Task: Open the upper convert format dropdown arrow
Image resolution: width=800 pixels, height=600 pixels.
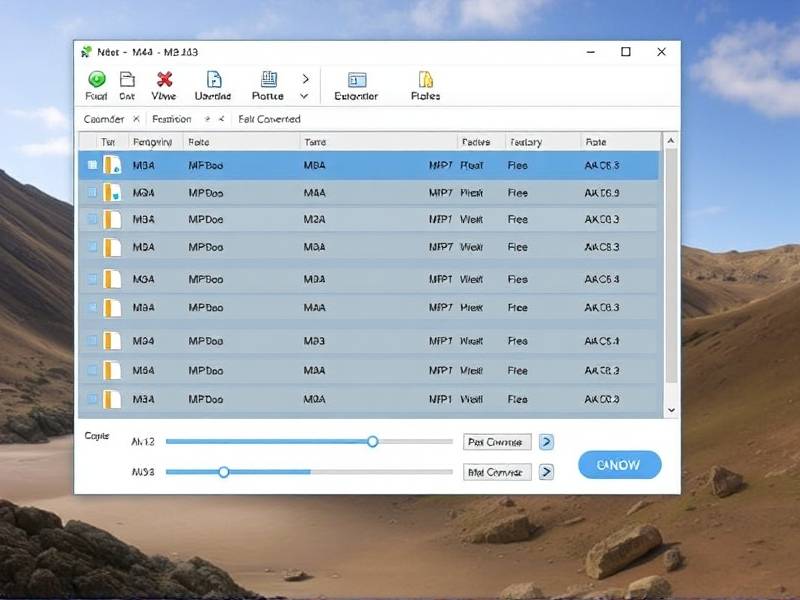Action: [546, 441]
